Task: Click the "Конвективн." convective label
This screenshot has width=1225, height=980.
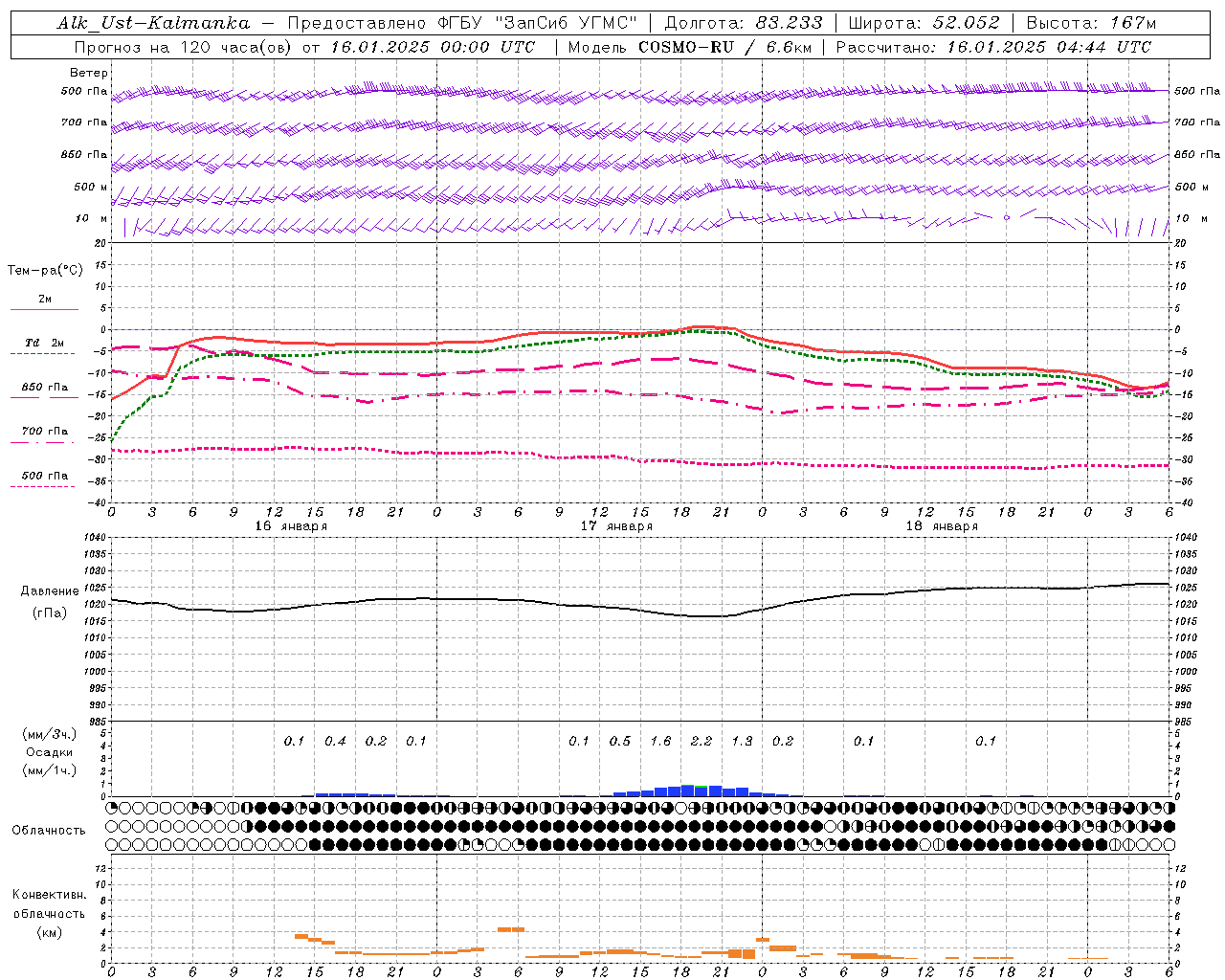Action: 49,895
